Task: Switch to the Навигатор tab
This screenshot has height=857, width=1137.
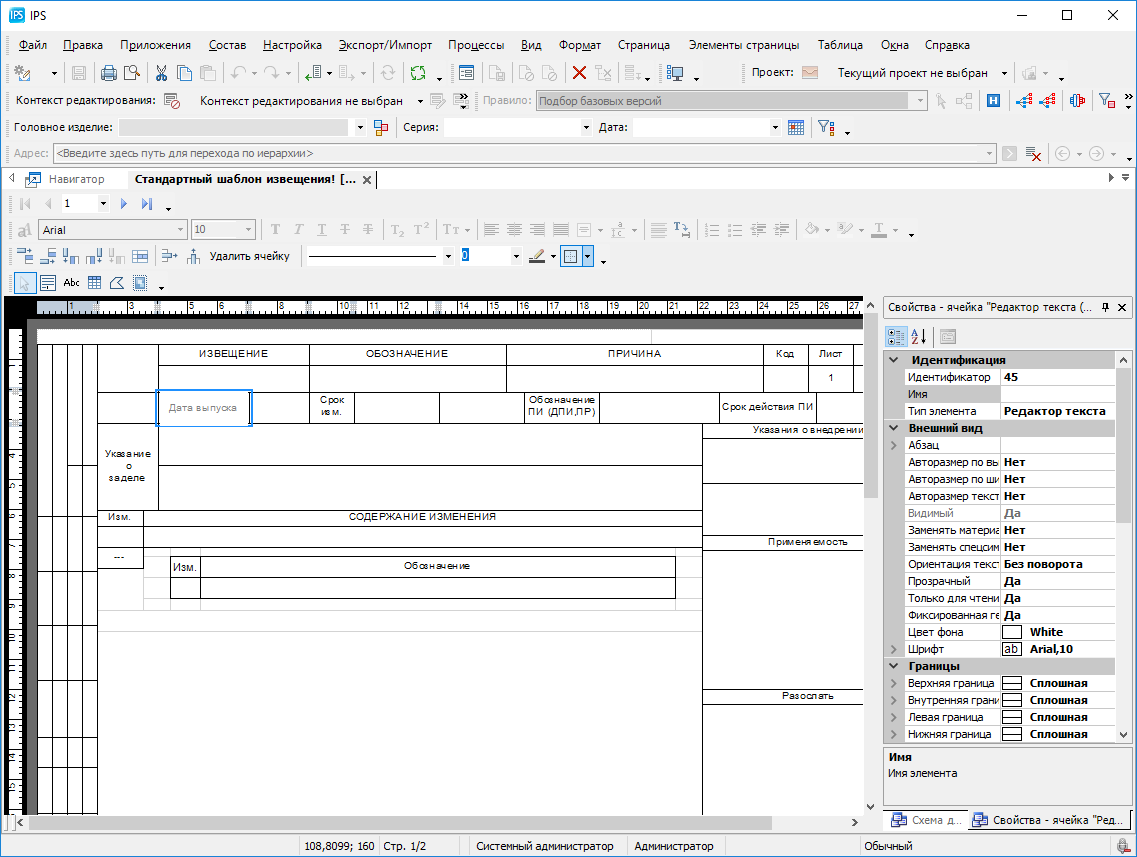Action: pyautogui.click(x=76, y=179)
